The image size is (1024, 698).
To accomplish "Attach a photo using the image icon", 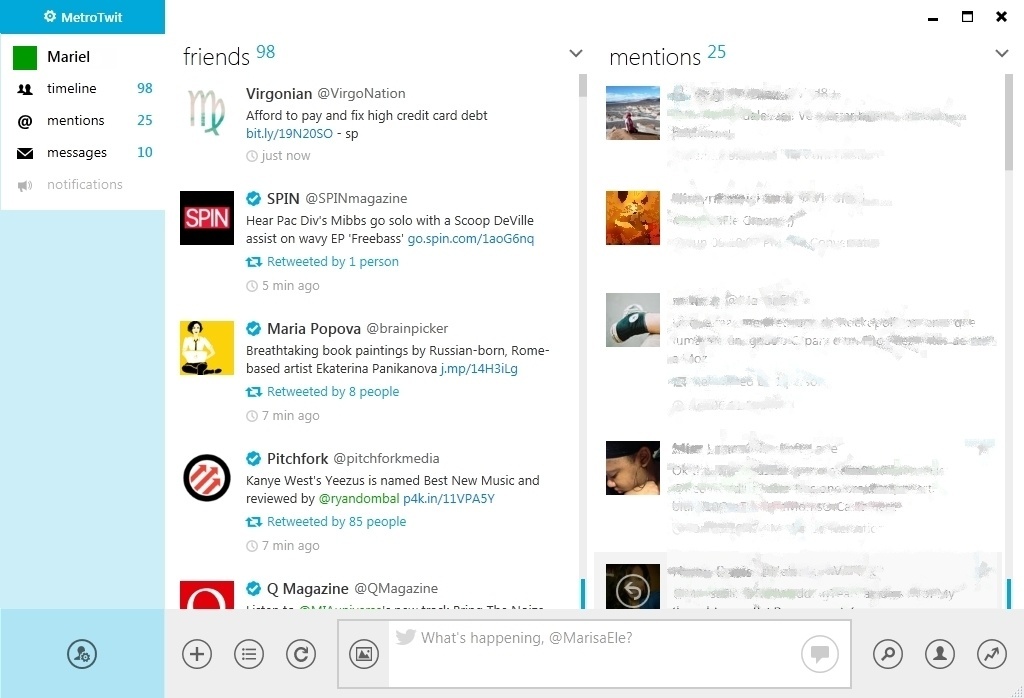I will (363, 653).
